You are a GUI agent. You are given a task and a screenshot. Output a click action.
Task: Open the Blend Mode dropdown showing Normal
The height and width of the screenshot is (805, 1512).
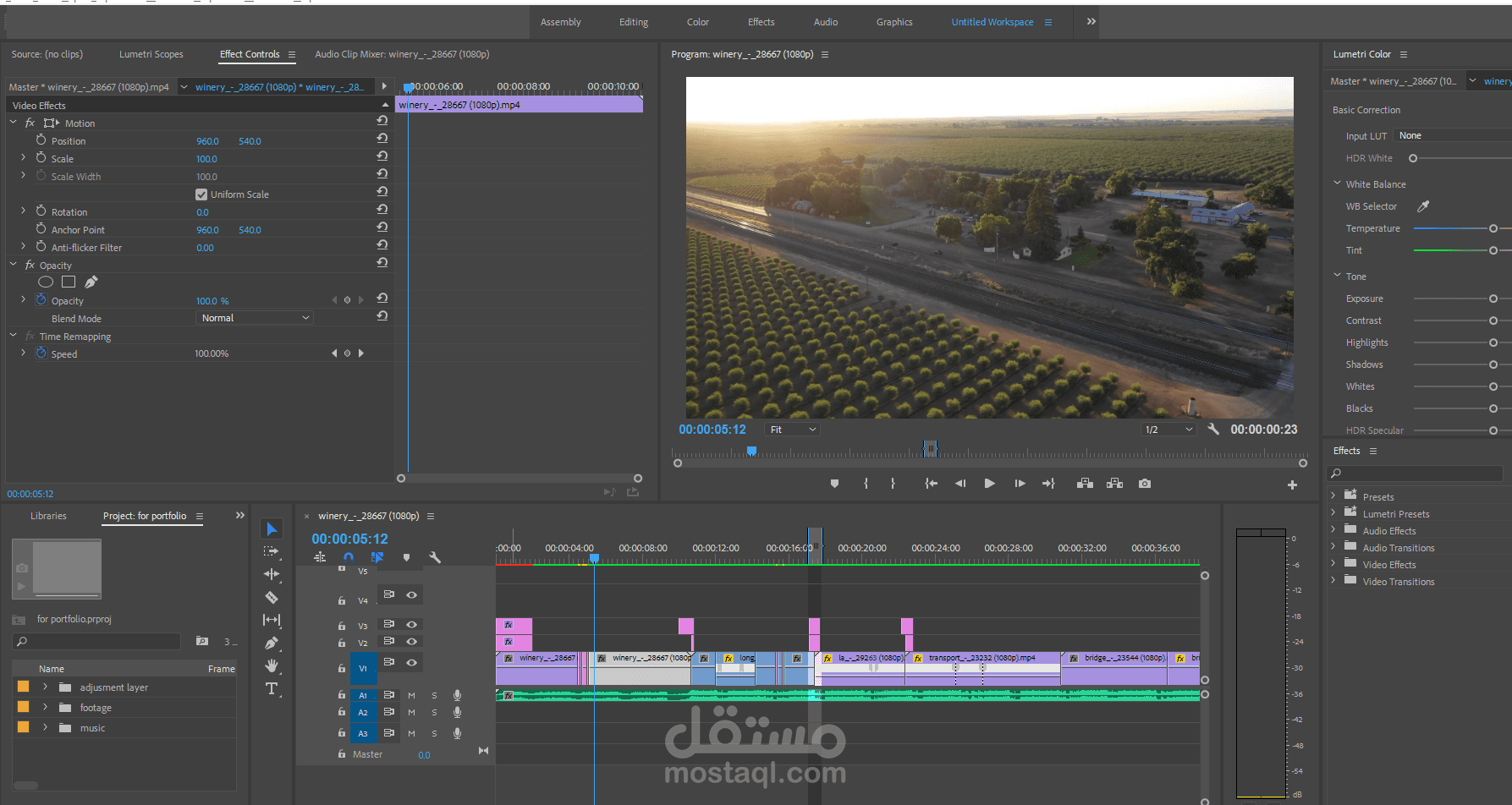click(x=254, y=317)
